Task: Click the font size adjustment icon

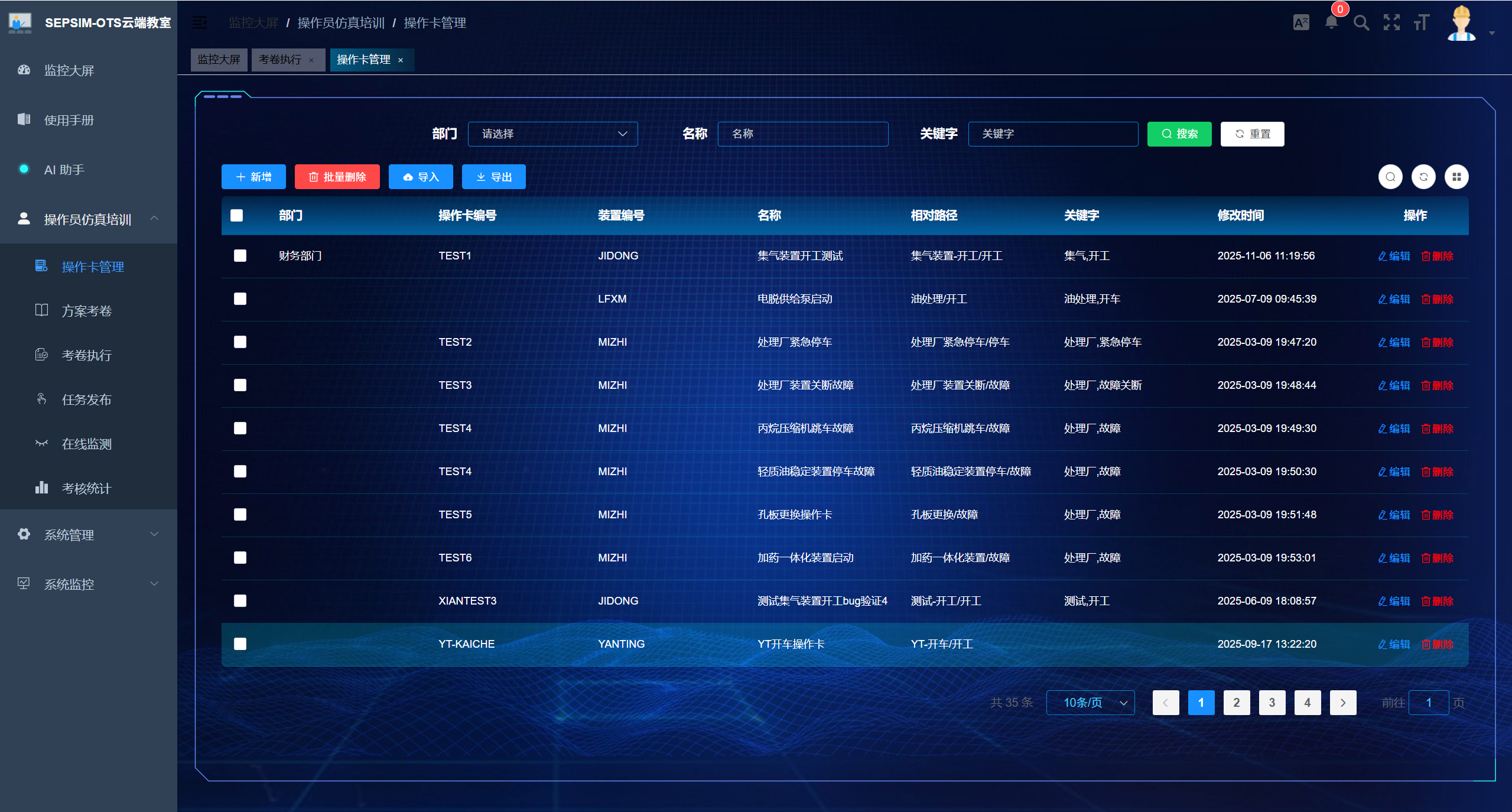Action: click(x=1421, y=22)
